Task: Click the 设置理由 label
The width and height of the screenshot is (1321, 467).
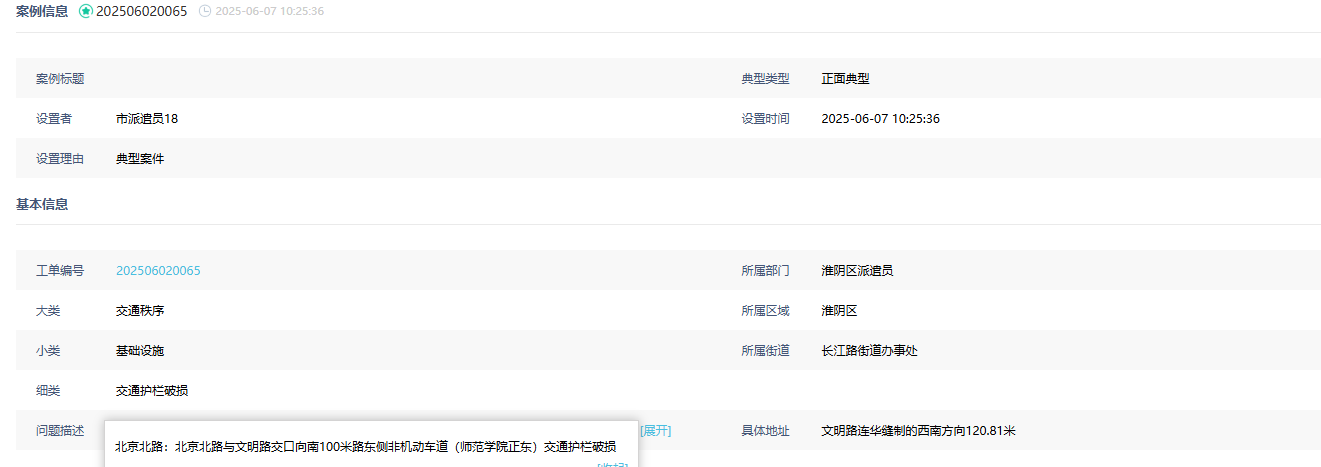Action: (60, 159)
